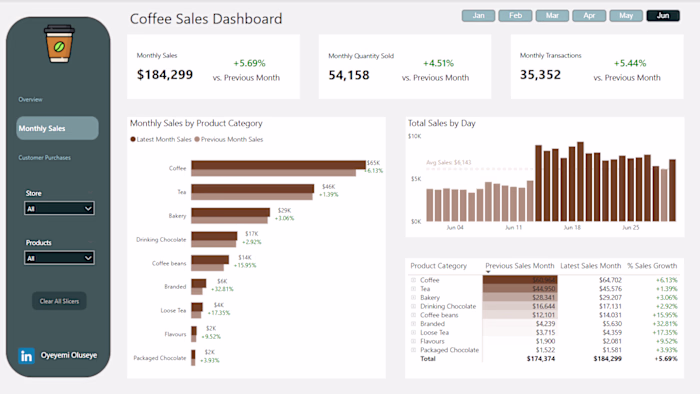
Task: Click the coffee cup logo icon
Action: pyautogui.click(x=59, y=44)
